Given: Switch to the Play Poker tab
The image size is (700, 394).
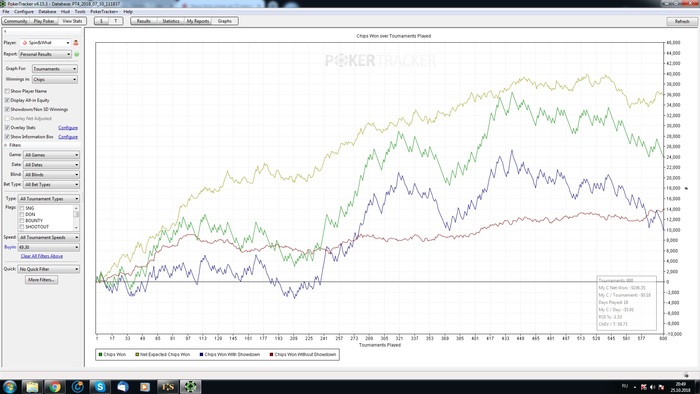Looking at the screenshot, I should 44,21.
